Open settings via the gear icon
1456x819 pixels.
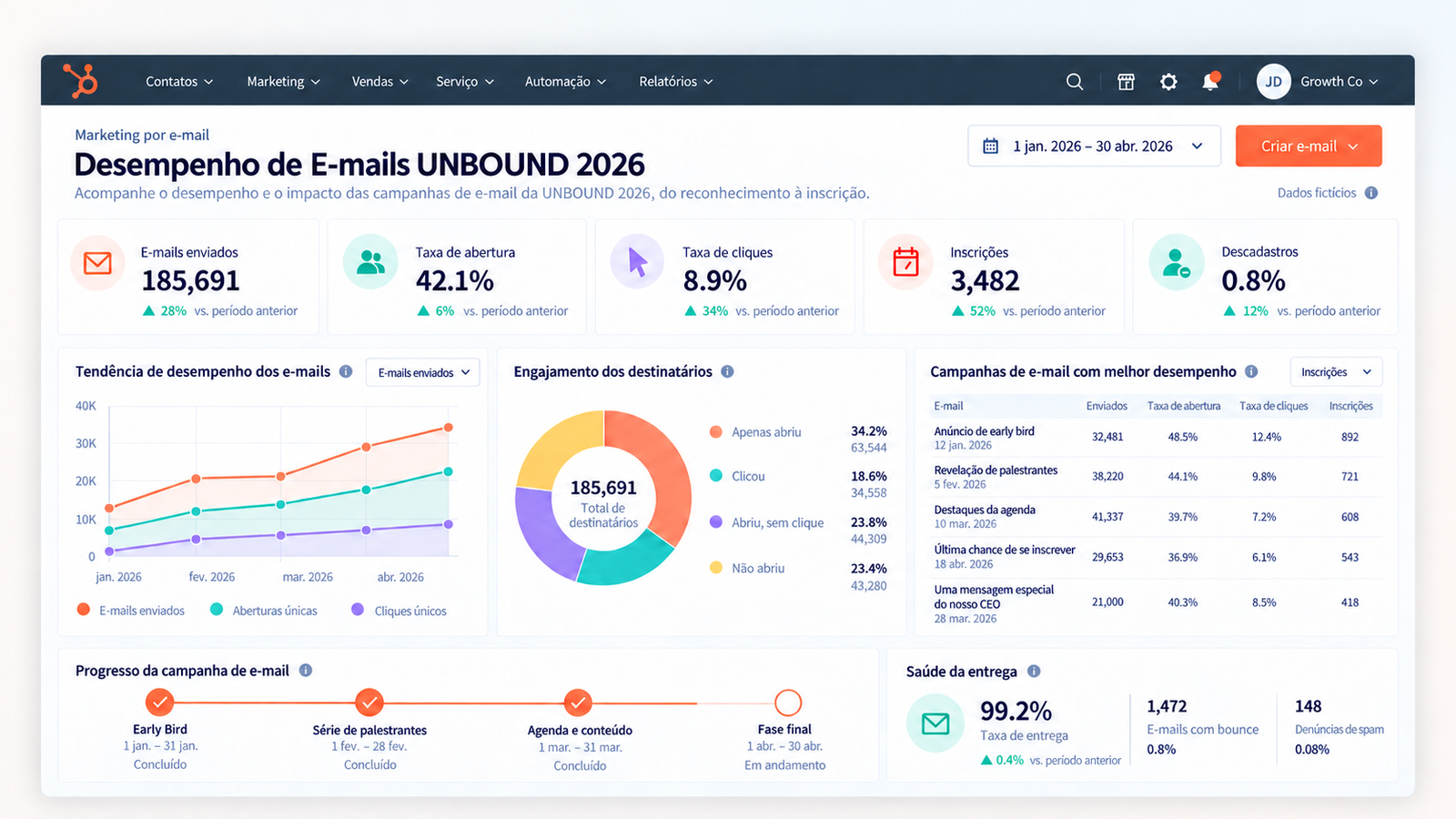coord(1168,82)
